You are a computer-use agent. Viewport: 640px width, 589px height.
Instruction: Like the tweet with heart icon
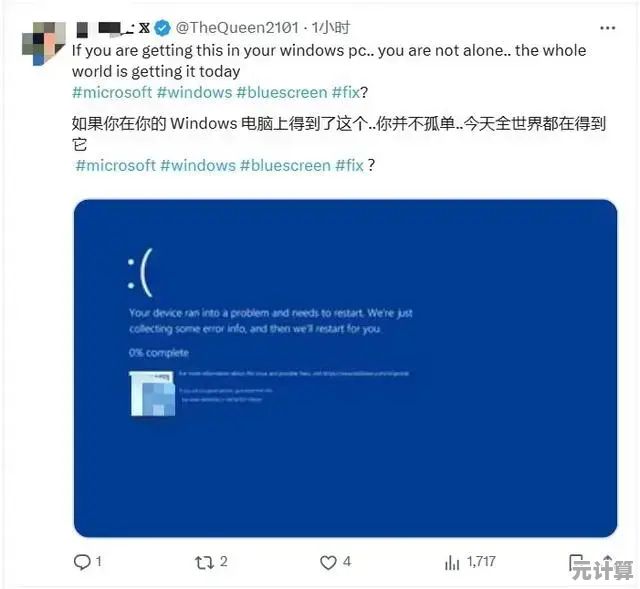pos(328,563)
